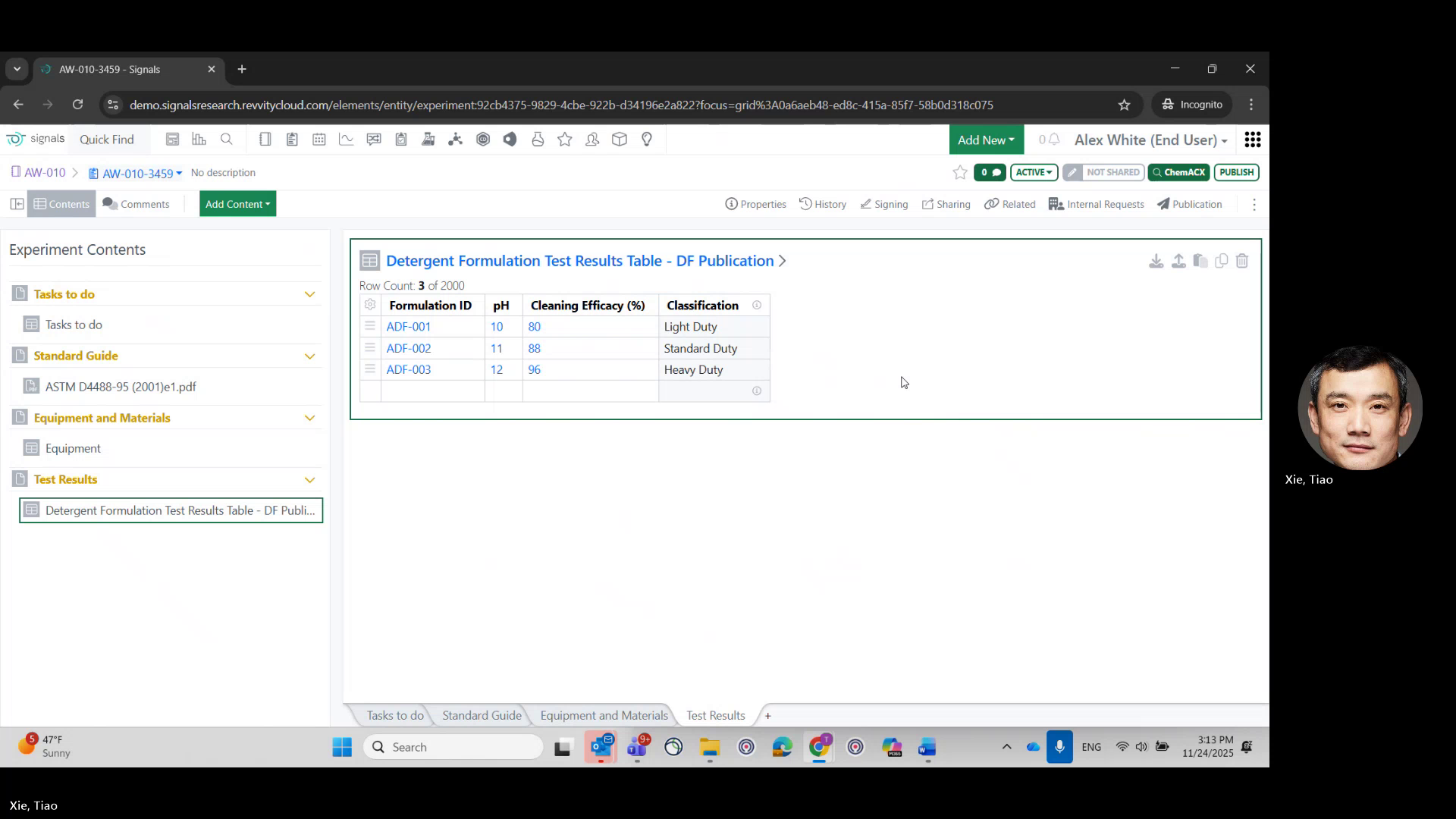Switch to the Standard Guide tab
The height and width of the screenshot is (819, 1456).
(x=481, y=715)
